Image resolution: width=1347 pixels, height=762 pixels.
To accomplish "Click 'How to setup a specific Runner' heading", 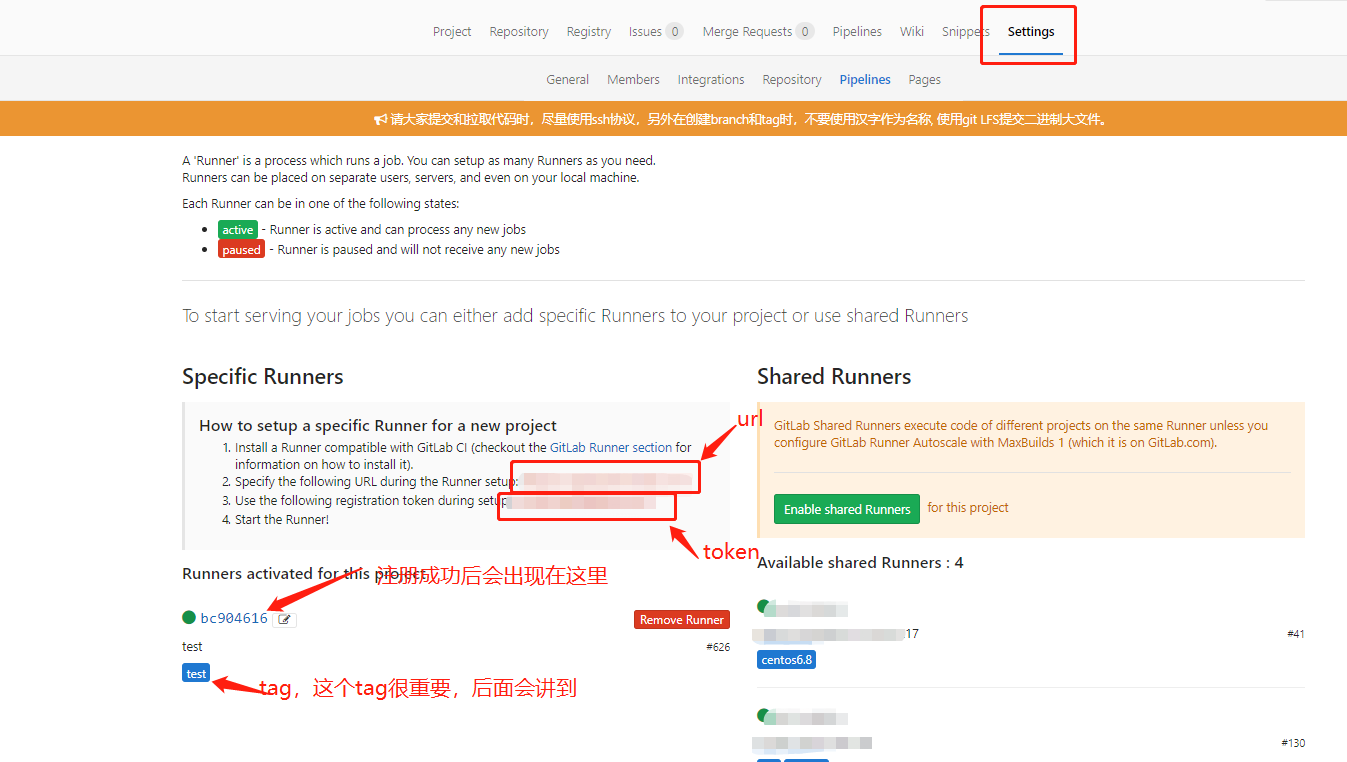I will click(x=378, y=425).
